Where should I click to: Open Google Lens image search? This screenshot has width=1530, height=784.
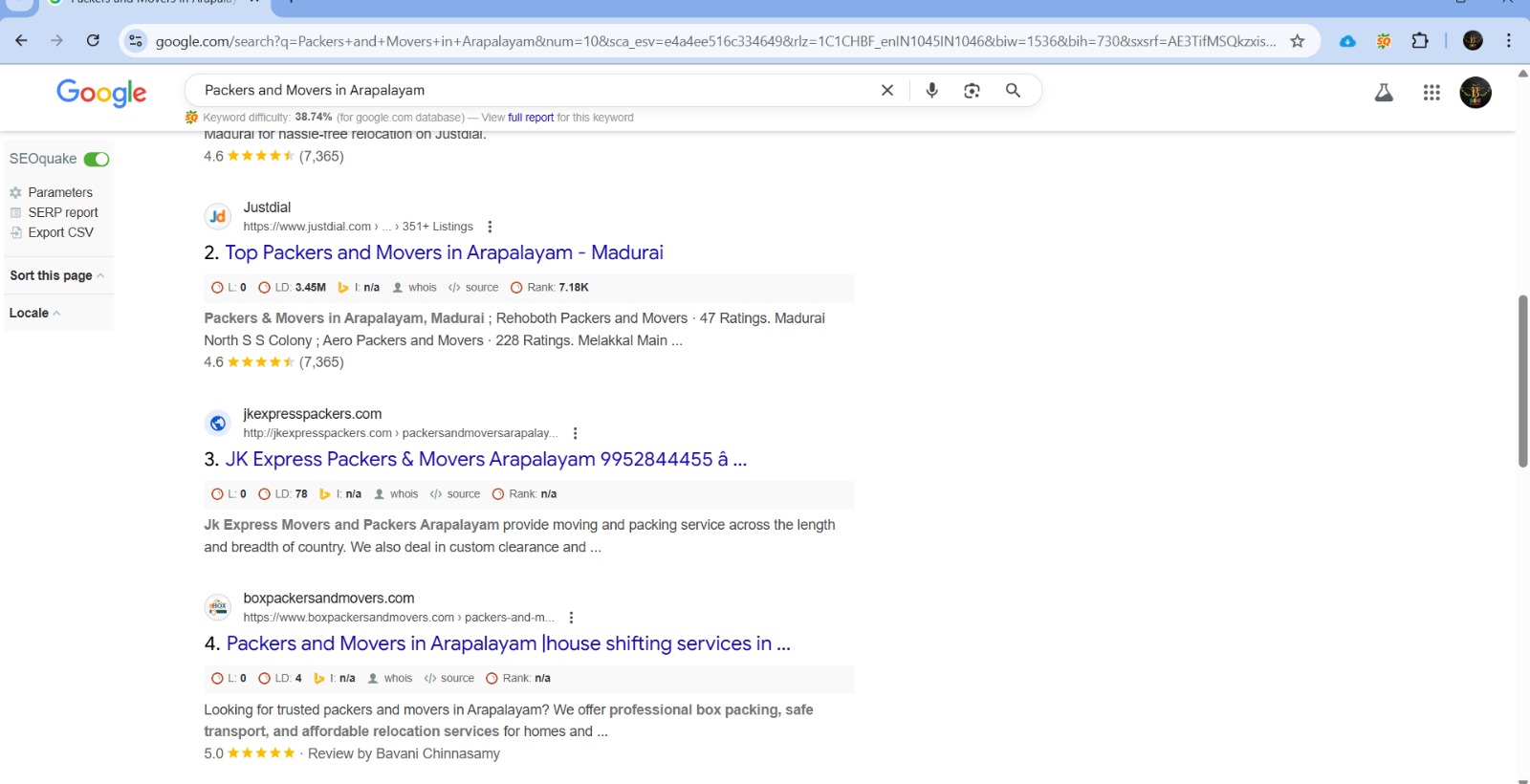972,90
